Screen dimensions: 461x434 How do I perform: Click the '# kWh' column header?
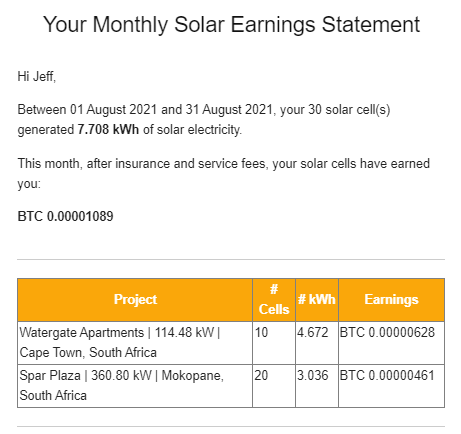click(x=317, y=300)
